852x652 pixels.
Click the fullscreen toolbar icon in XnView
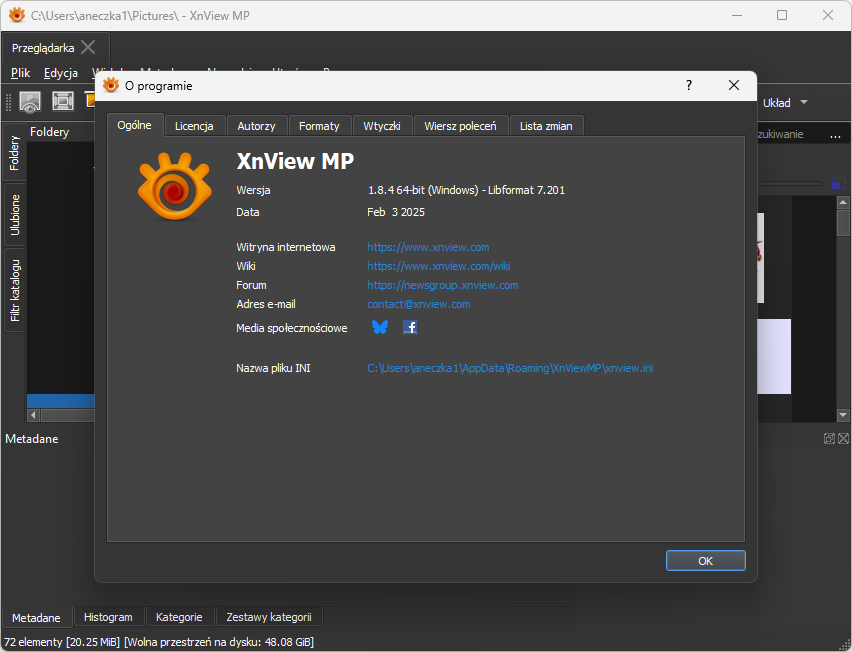point(63,101)
